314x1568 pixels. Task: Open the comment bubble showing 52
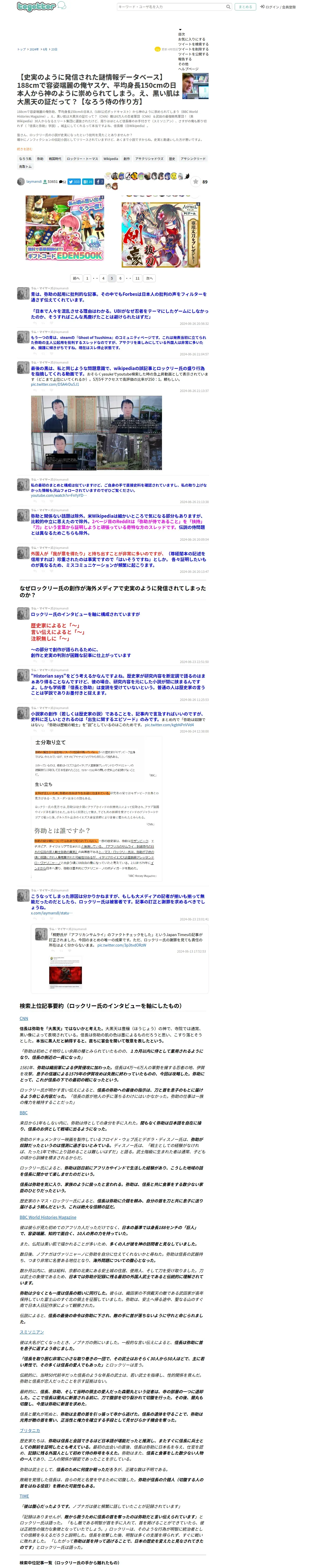coord(62,181)
